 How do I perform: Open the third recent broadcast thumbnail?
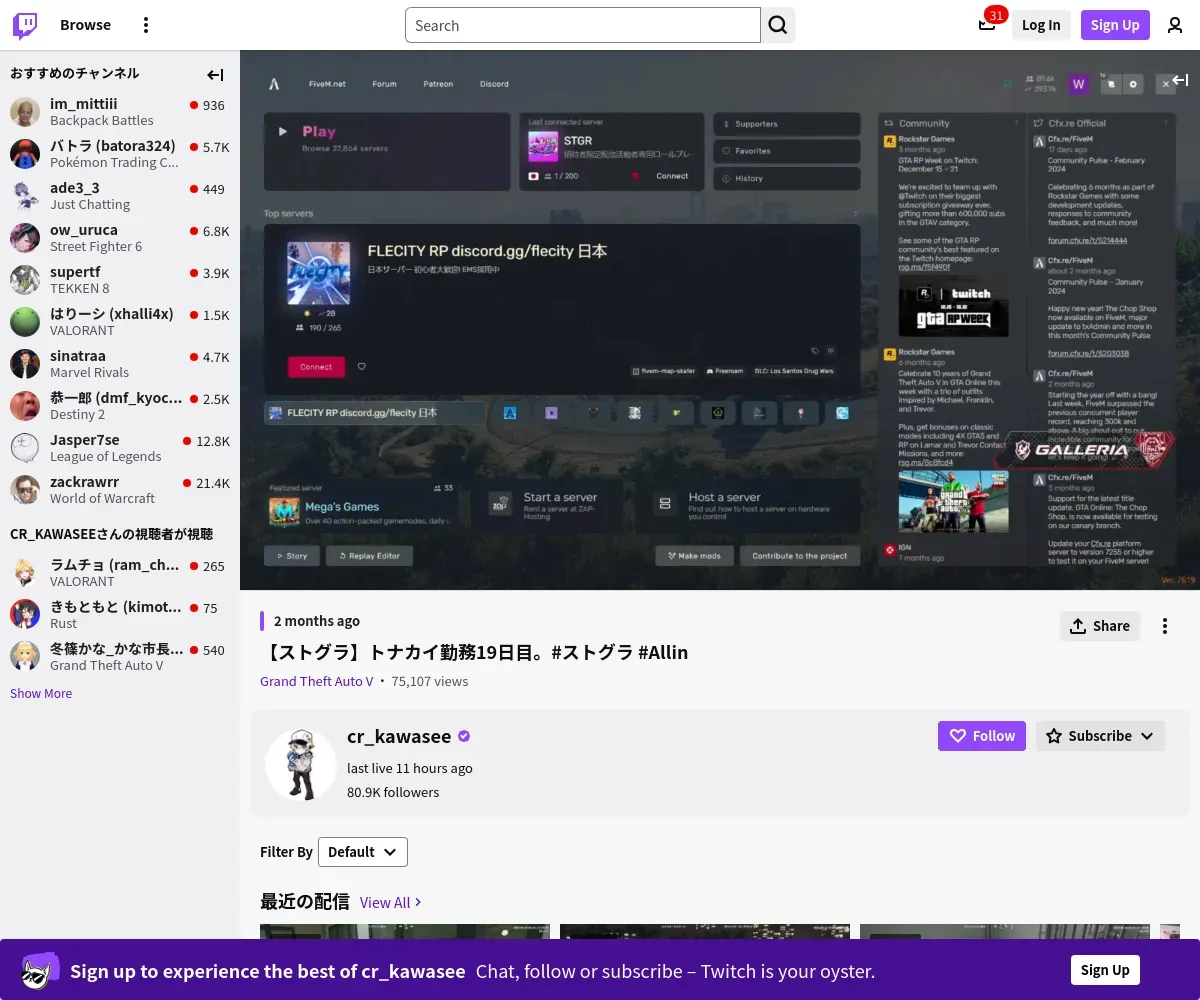pyautogui.click(x=1005, y=931)
